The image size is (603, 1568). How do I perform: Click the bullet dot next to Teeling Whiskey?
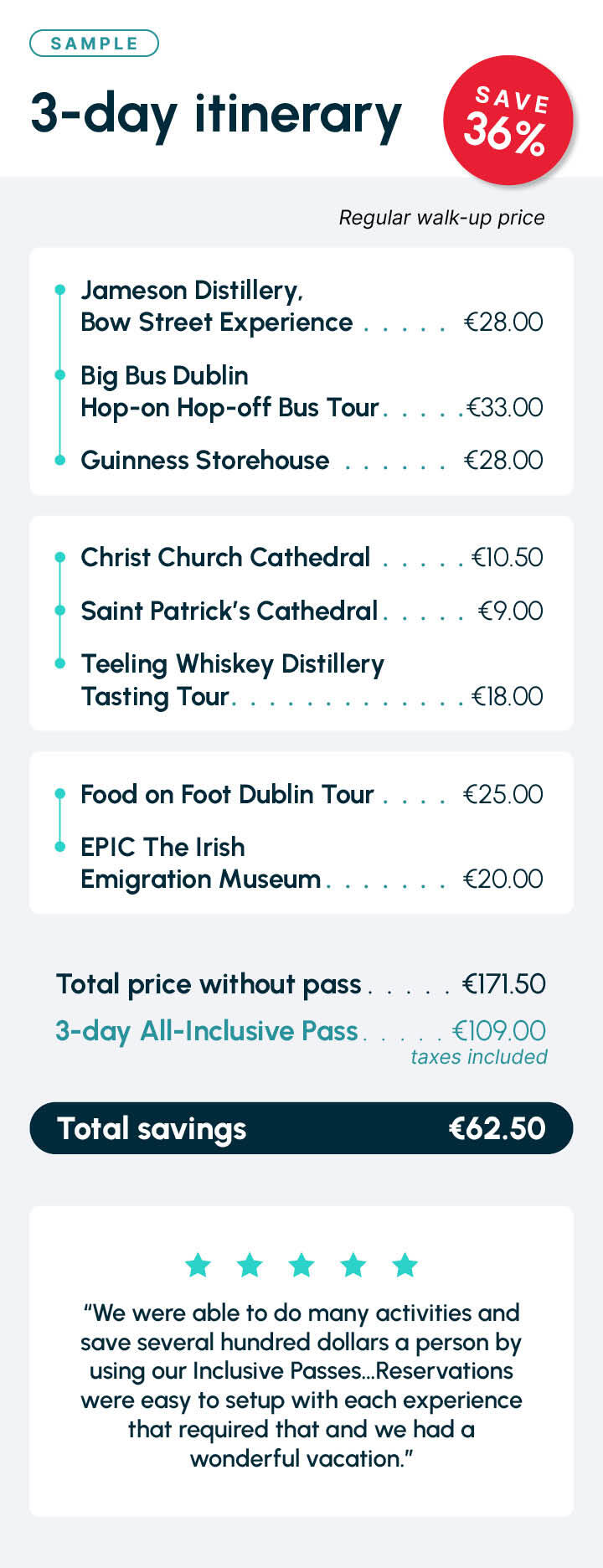[x=59, y=663]
